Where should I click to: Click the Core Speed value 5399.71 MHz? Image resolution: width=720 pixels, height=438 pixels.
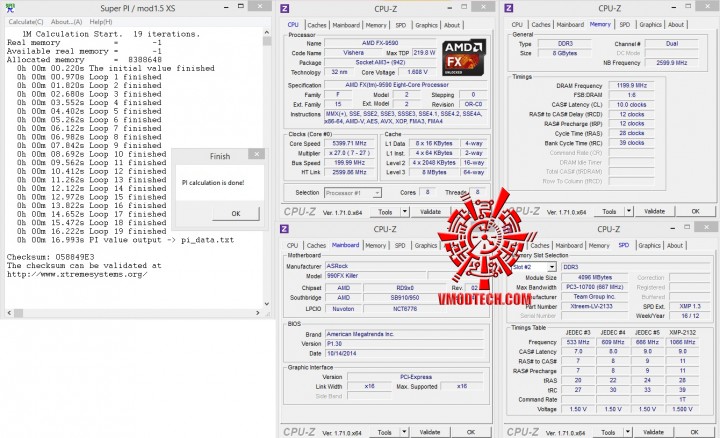(x=349, y=144)
